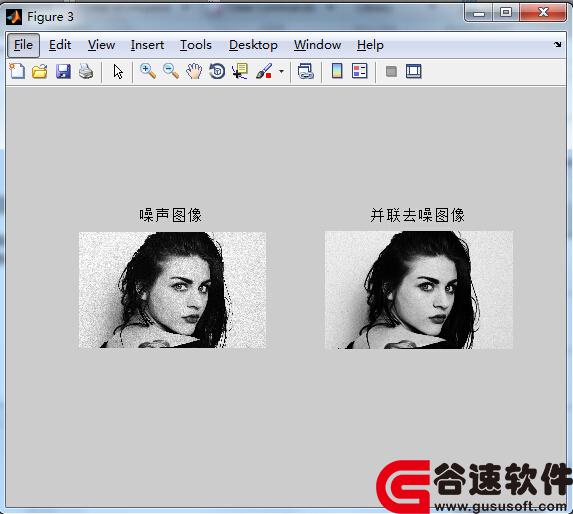Screen dimensions: 573x514
Task: Save figure with floppy disk icon
Action: point(63,71)
